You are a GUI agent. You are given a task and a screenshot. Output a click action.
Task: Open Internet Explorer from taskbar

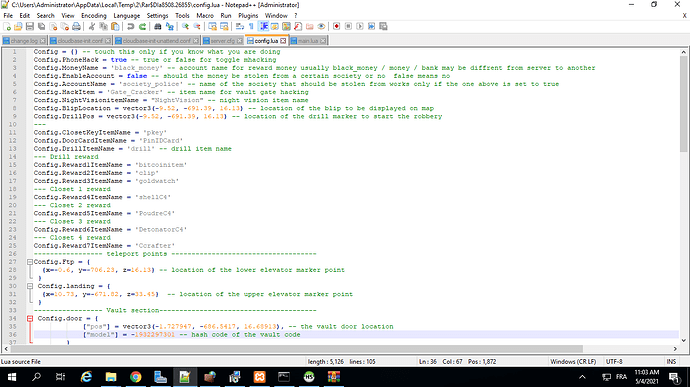pyautogui.click(x=86, y=377)
